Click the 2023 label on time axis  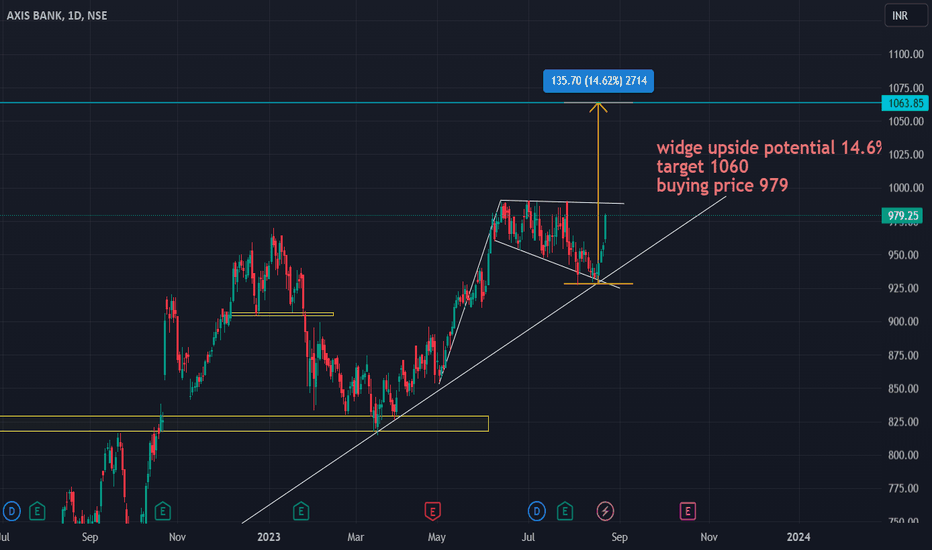click(269, 537)
